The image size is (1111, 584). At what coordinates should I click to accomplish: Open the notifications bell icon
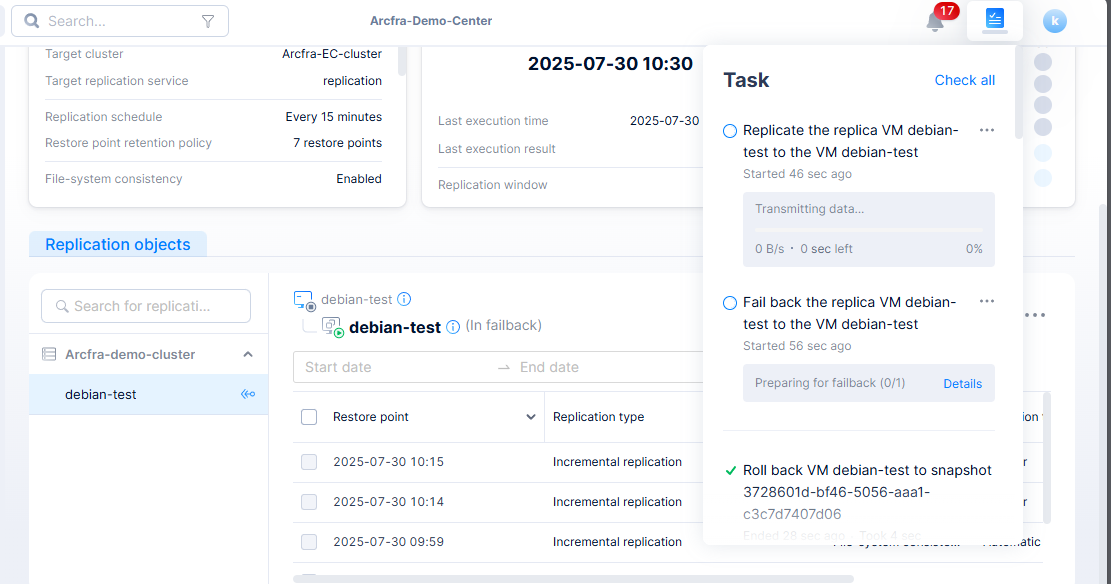point(935,21)
